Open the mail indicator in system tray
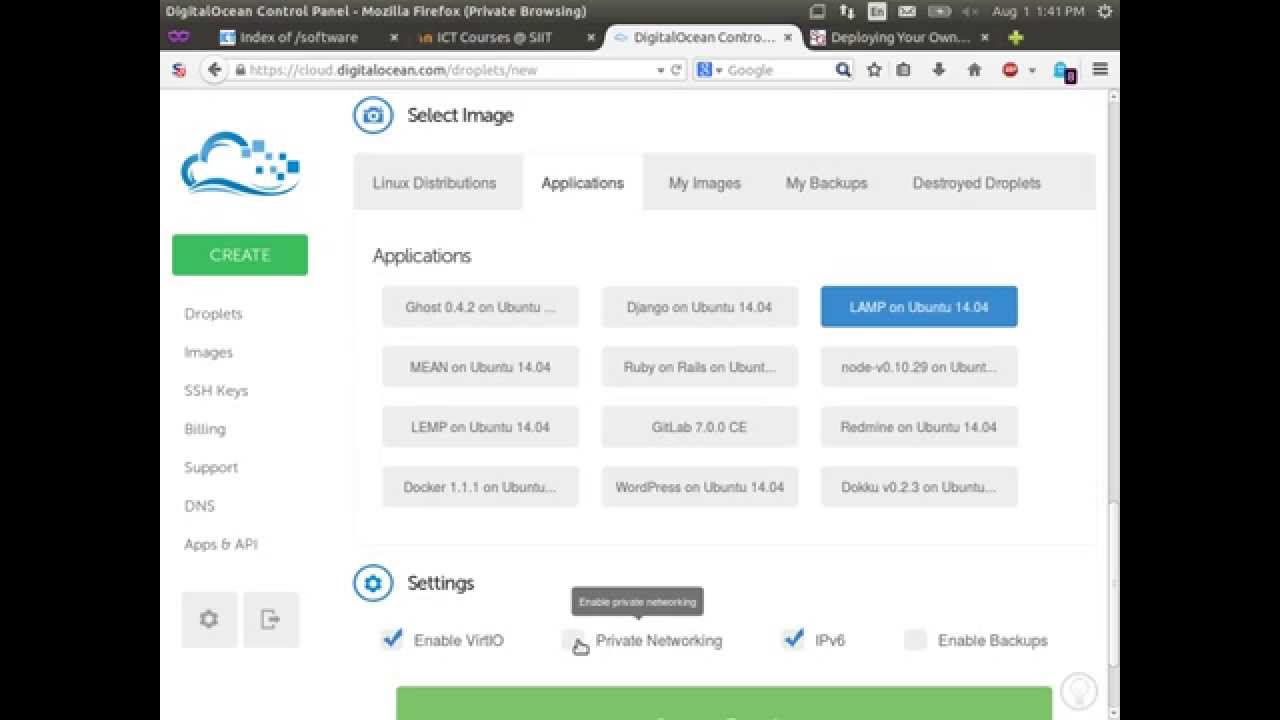 (x=906, y=11)
